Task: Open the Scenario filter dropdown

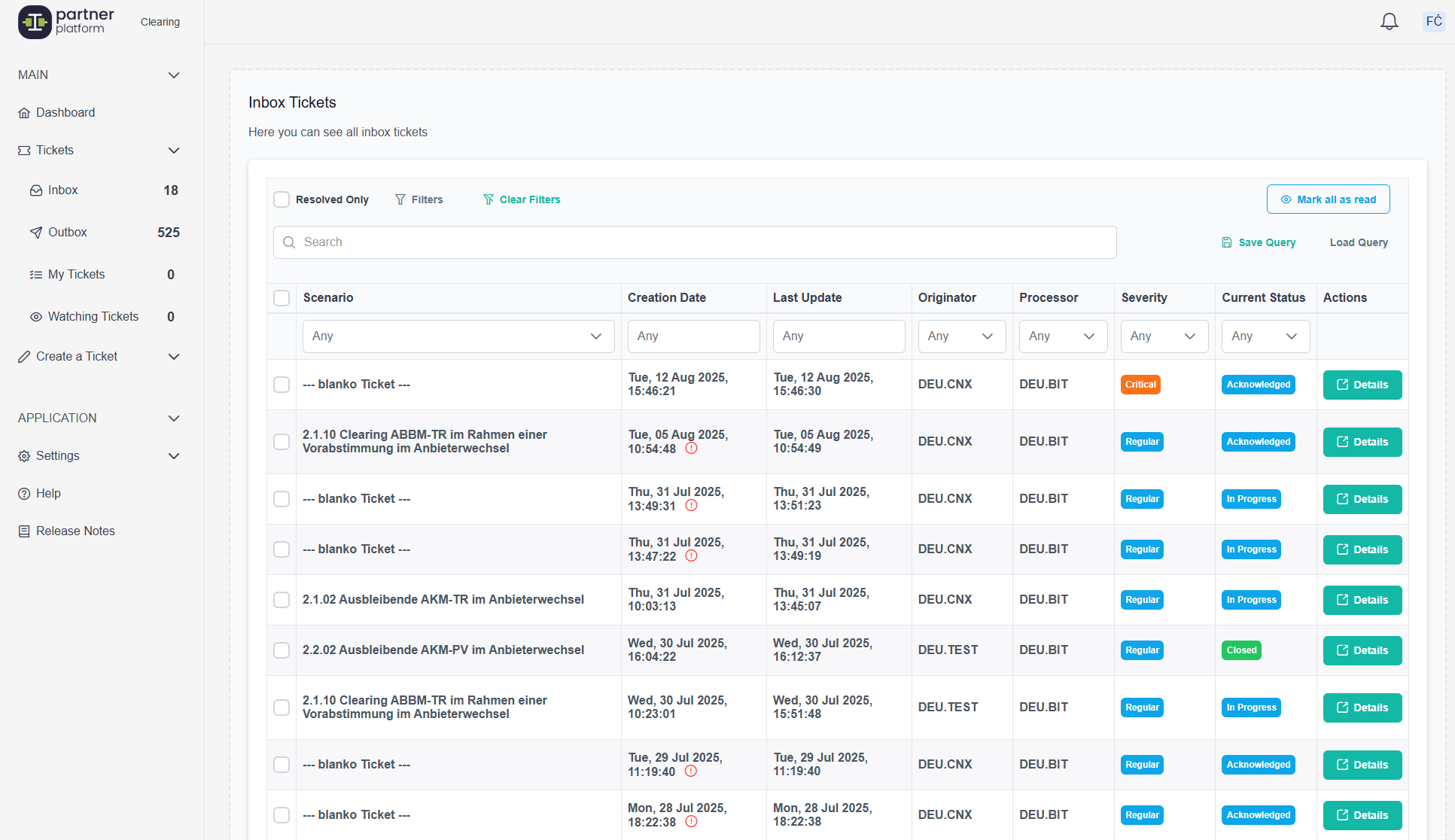Action: (x=458, y=336)
